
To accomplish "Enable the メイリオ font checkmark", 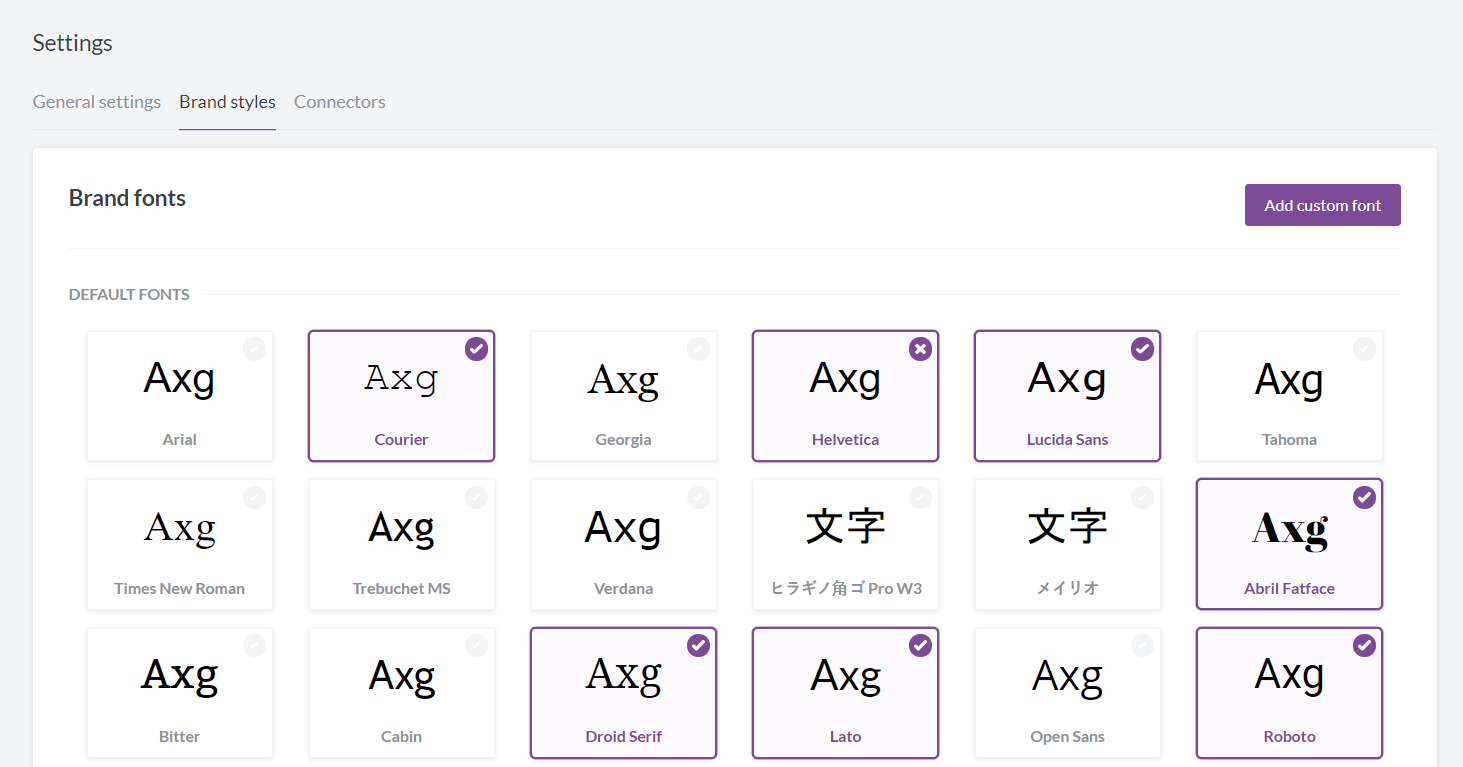I will click(1143, 497).
